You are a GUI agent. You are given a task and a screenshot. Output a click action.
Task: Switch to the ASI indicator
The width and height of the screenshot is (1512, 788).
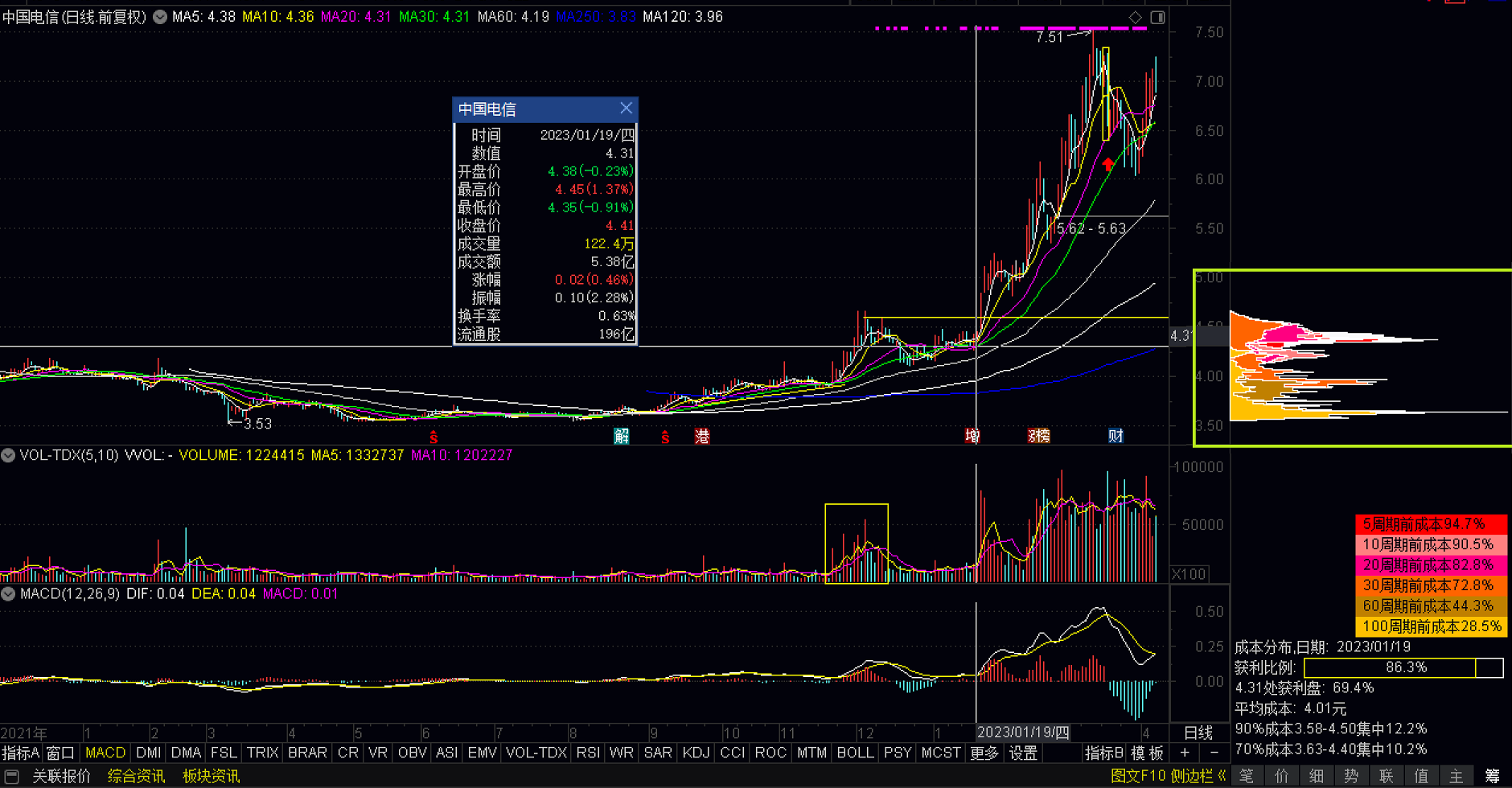pyautogui.click(x=446, y=753)
